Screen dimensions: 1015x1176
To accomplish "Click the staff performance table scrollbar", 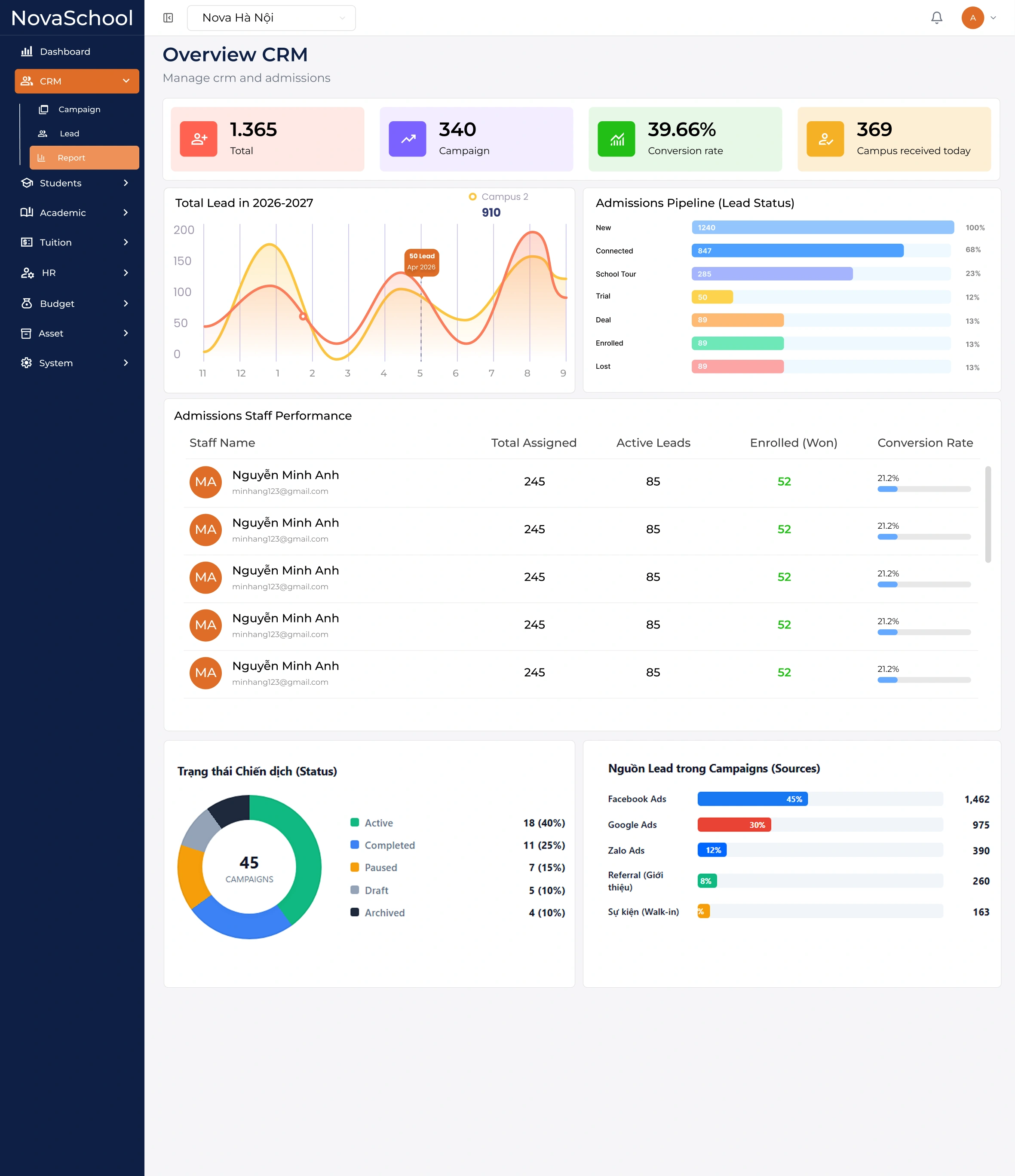I will coord(988,514).
